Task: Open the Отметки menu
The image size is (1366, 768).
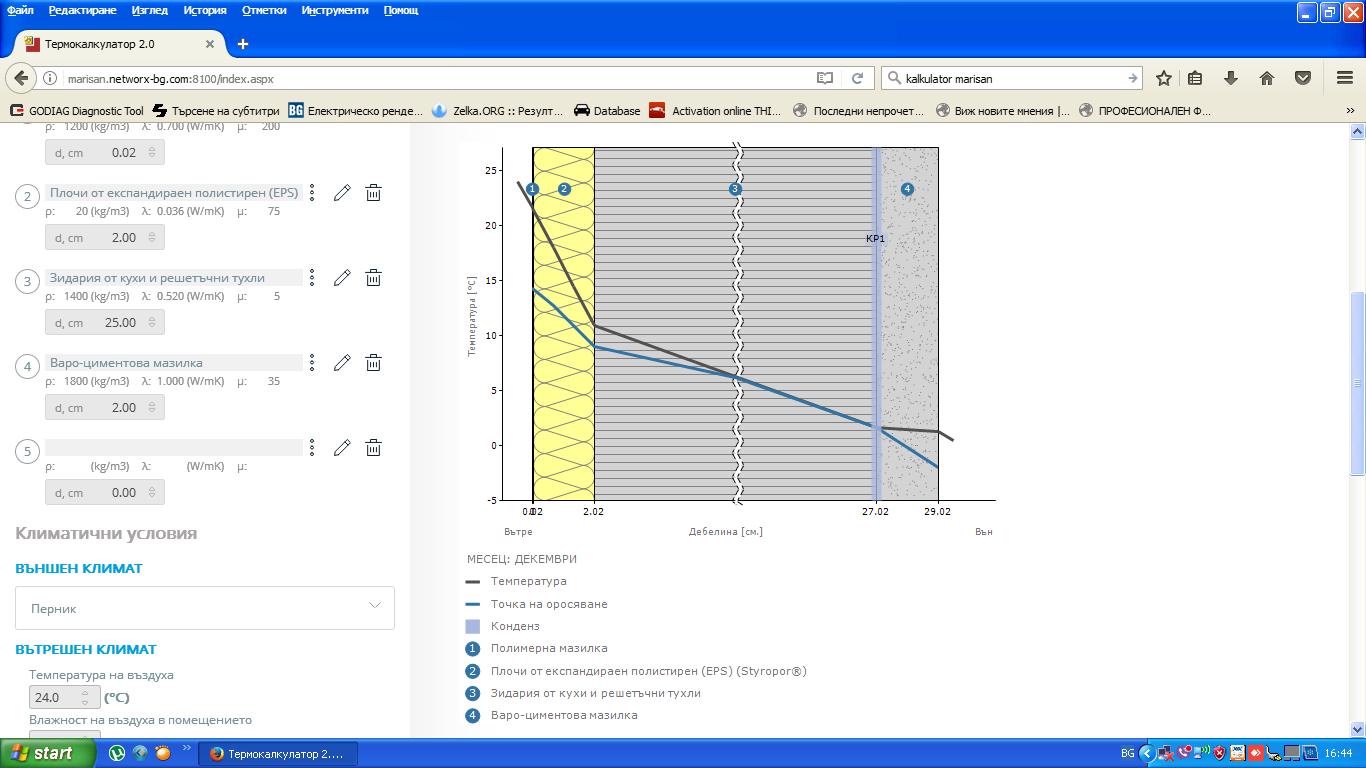Action: pos(264,10)
